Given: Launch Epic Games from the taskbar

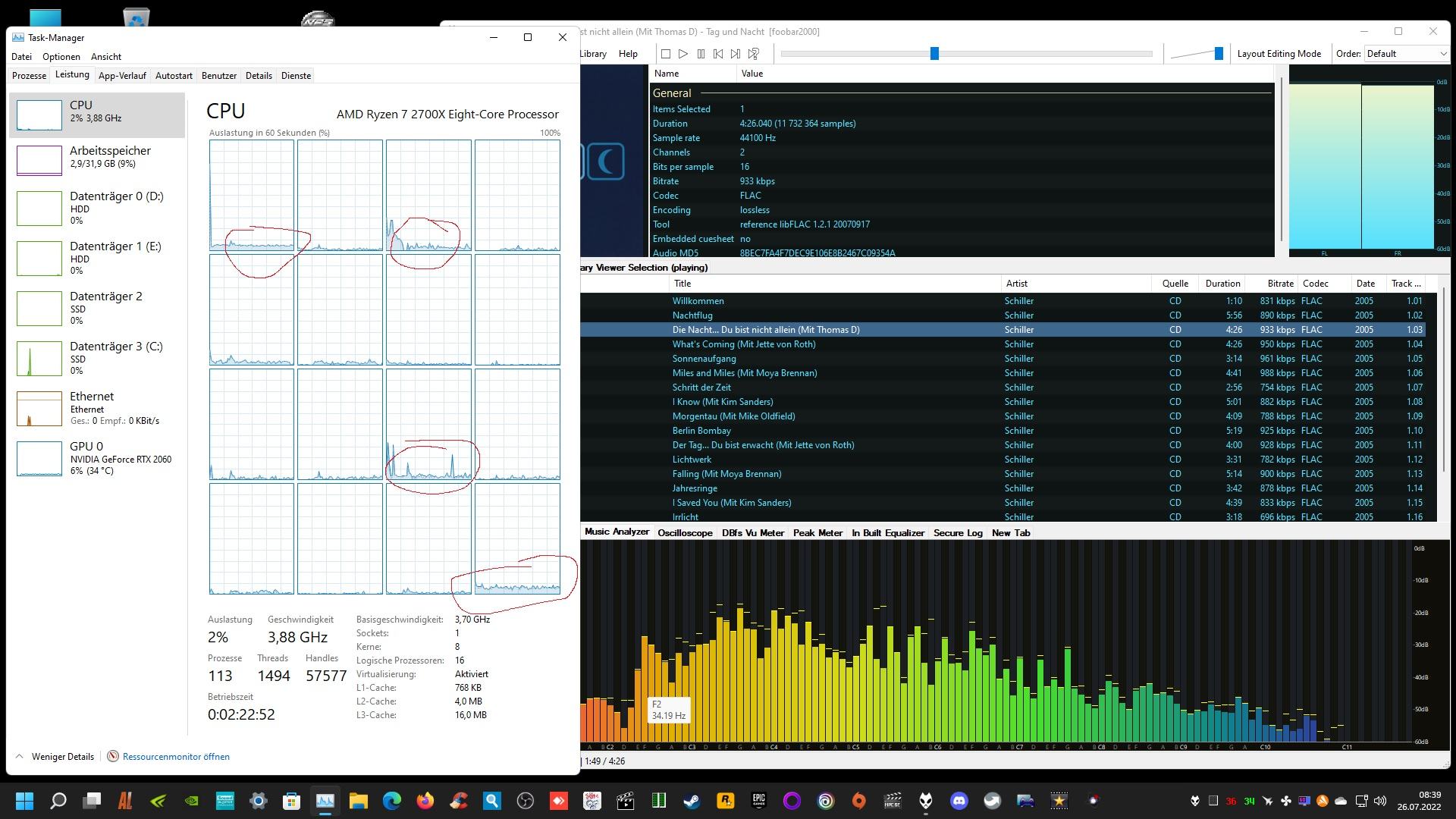Looking at the screenshot, I should click(759, 801).
